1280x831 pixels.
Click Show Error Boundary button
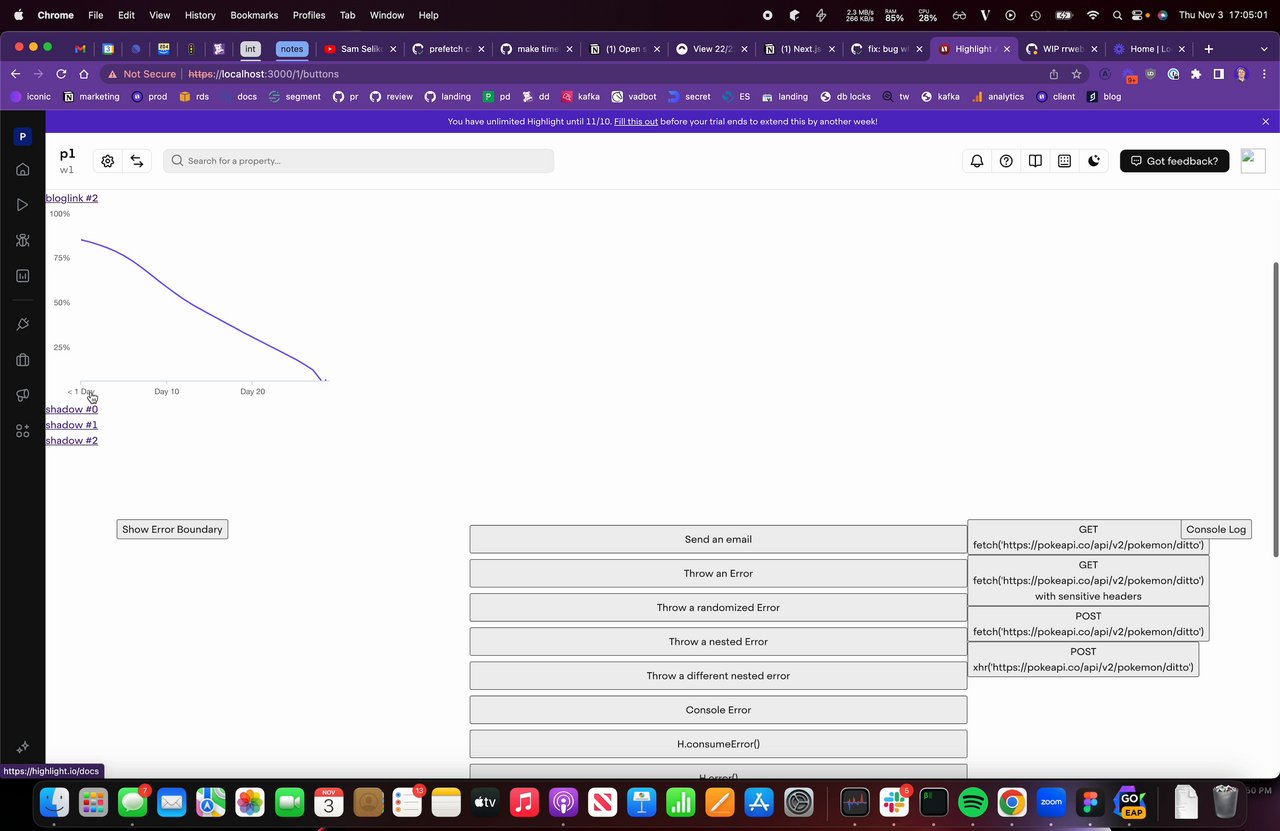pyautogui.click(x=172, y=529)
